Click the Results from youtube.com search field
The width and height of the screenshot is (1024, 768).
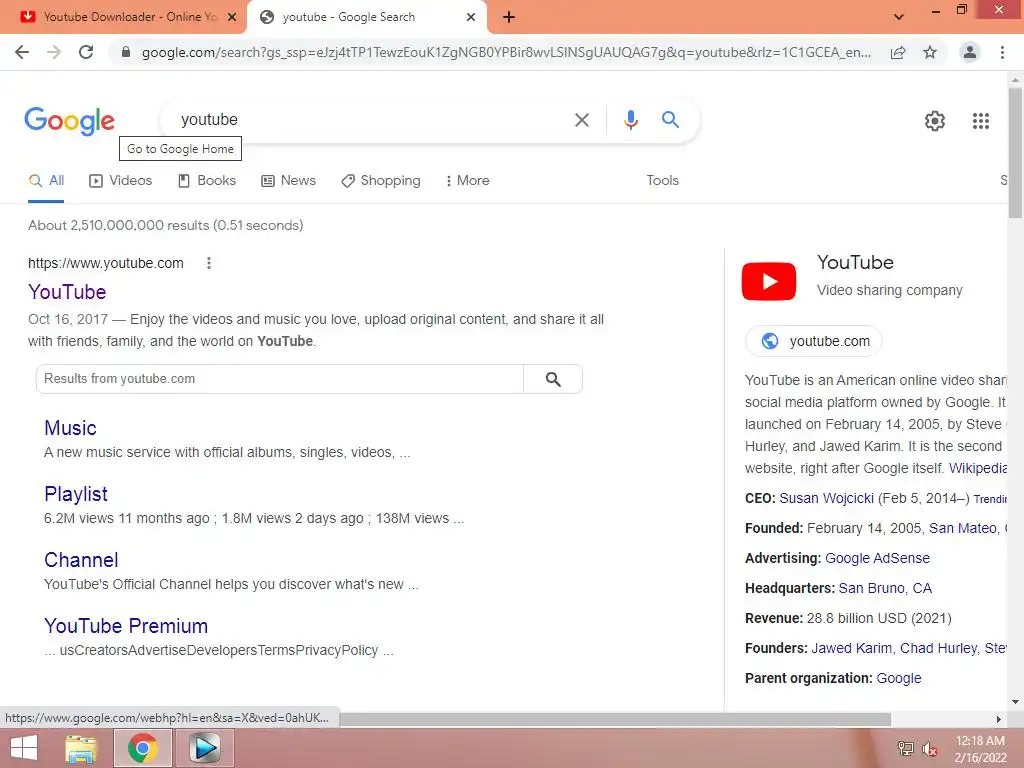(280, 379)
